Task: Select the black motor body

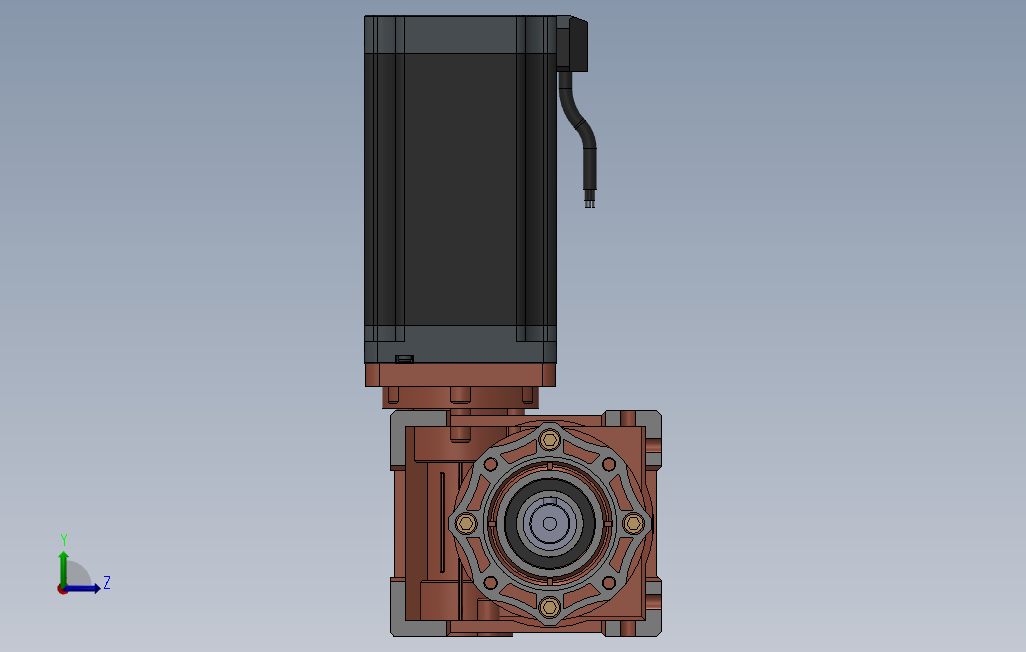Action: pos(461,189)
